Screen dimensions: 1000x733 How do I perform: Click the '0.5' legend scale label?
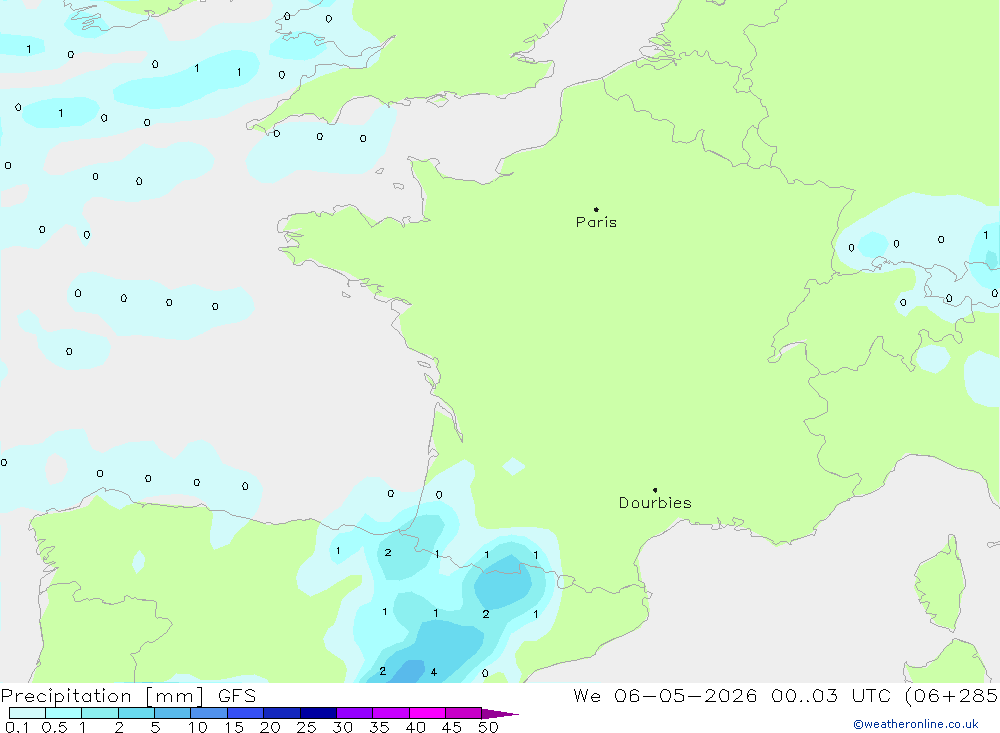pos(54,727)
